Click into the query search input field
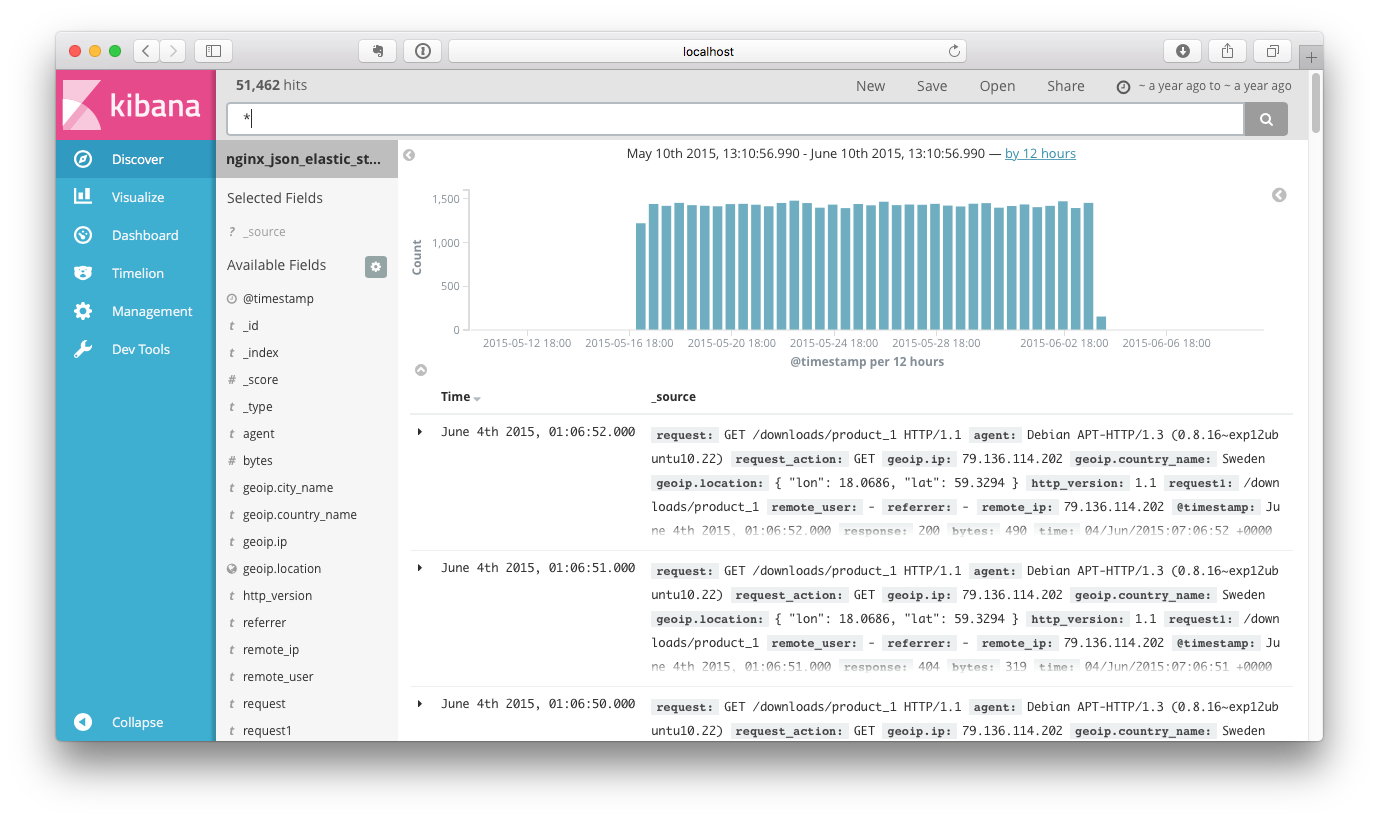1379x821 pixels. pyautogui.click(x=735, y=119)
